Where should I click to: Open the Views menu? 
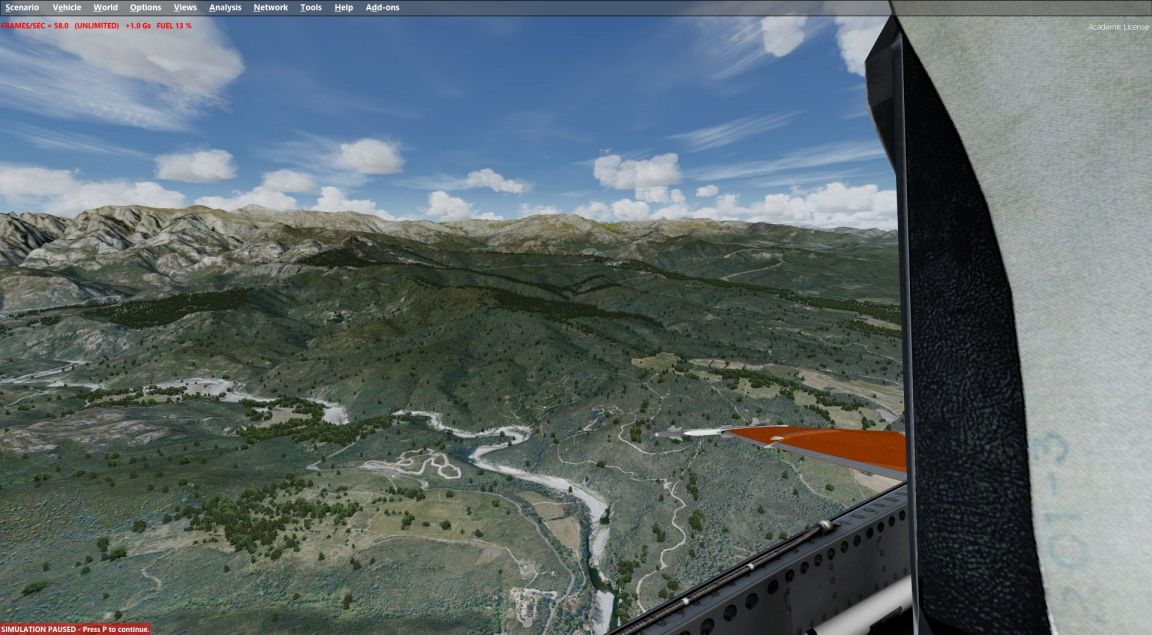click(185, 7)
